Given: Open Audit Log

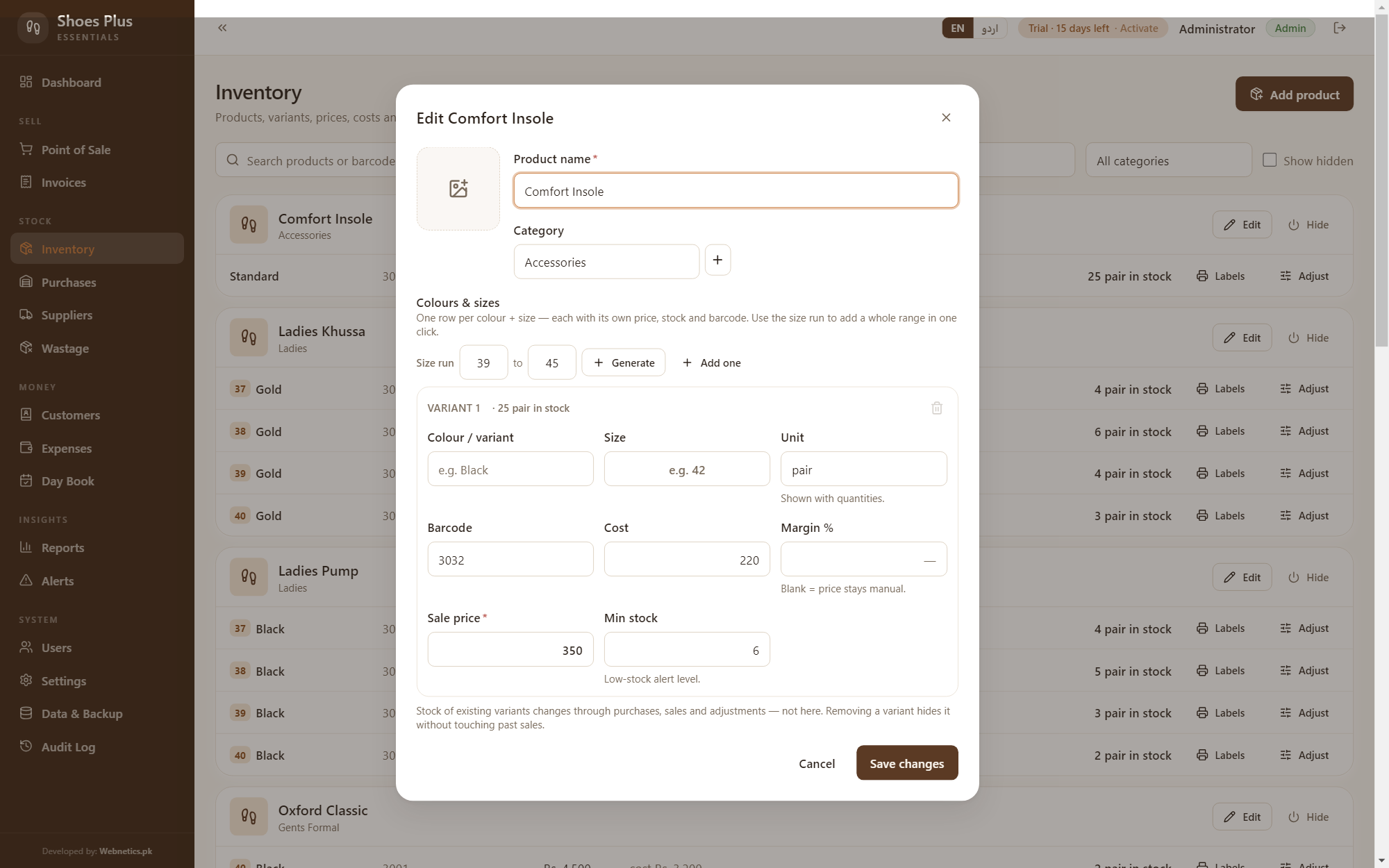Looking at the screenshot, I should (x=97, y=746).
